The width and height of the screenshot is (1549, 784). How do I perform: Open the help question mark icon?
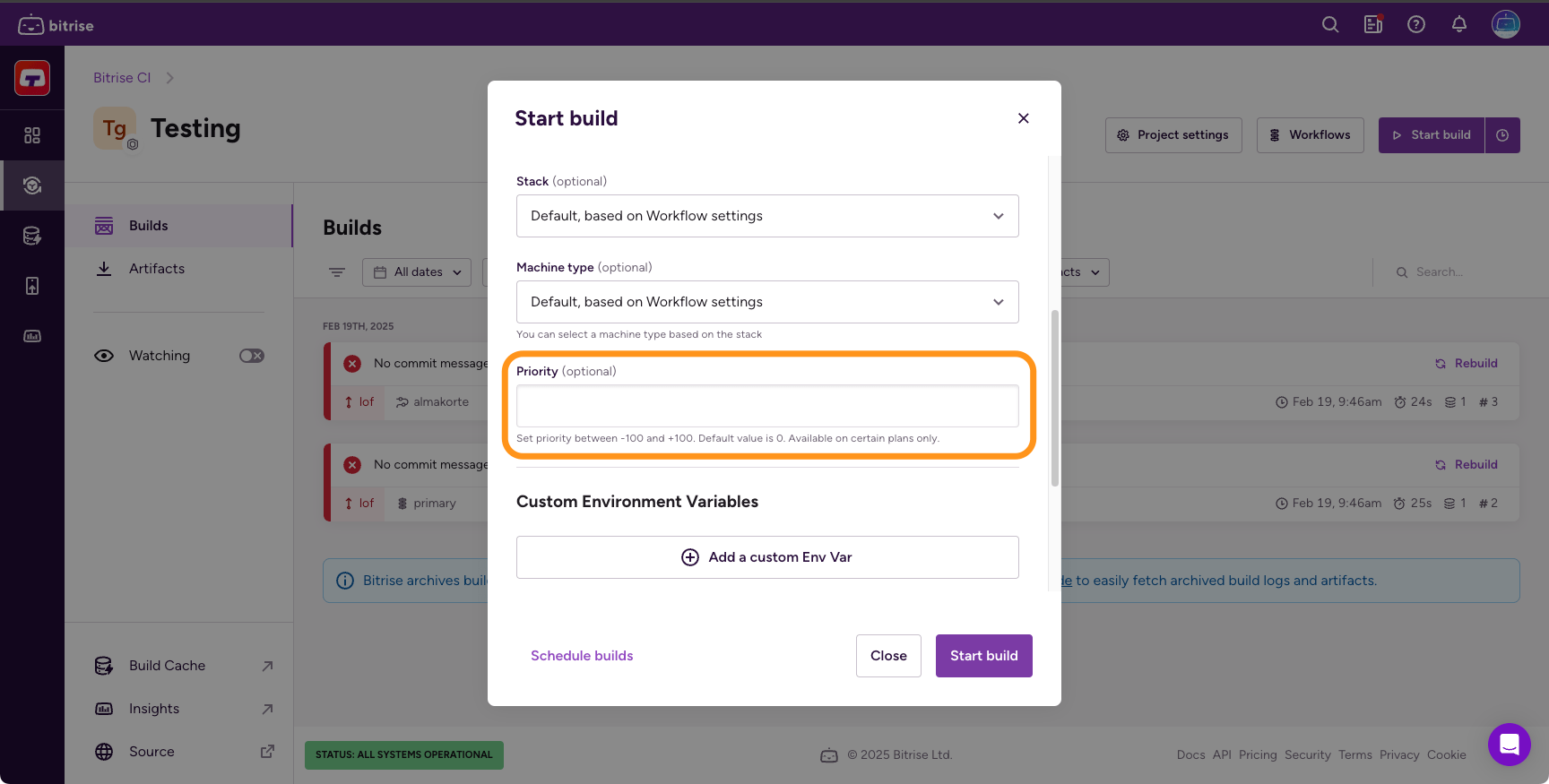(x=1416, y=25)
